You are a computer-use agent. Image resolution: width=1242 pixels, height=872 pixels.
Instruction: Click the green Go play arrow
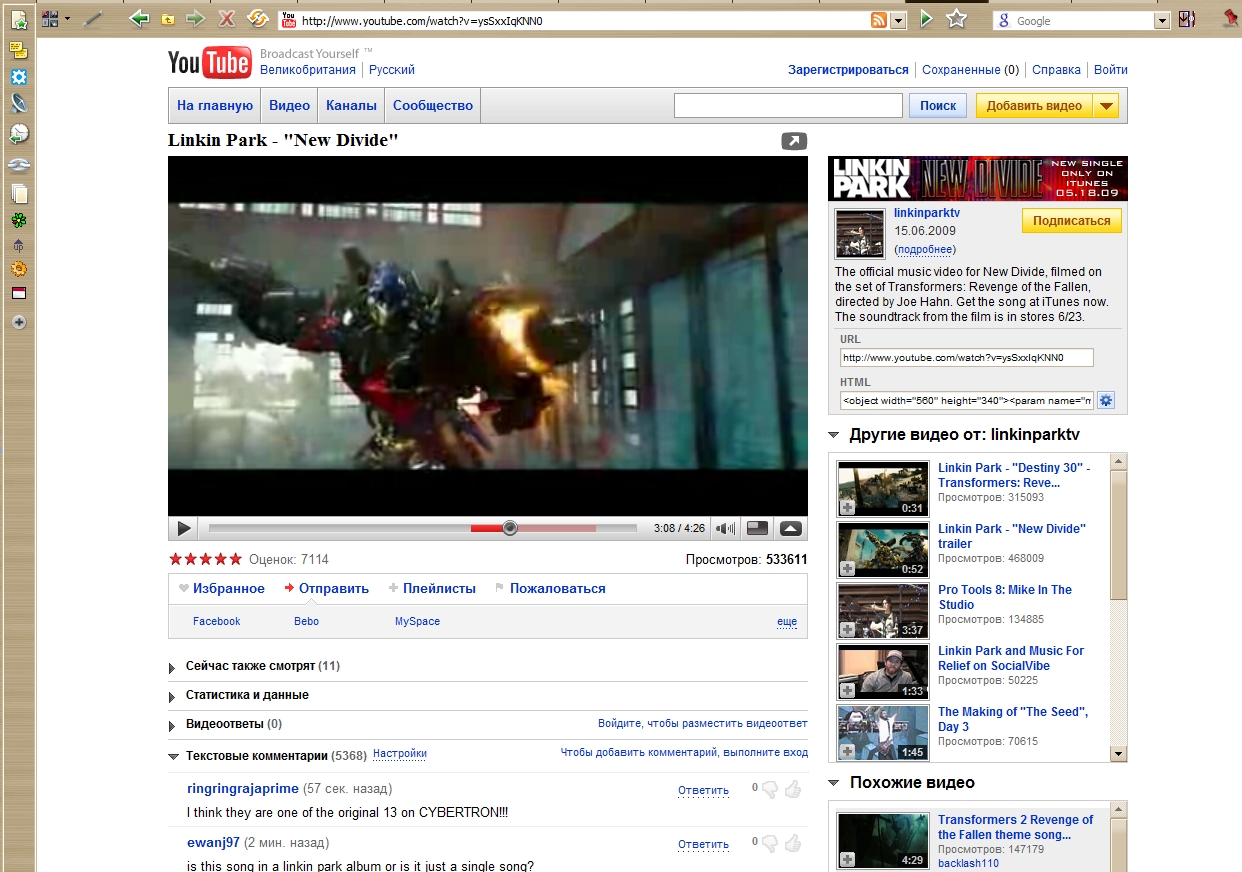(927, 19)
